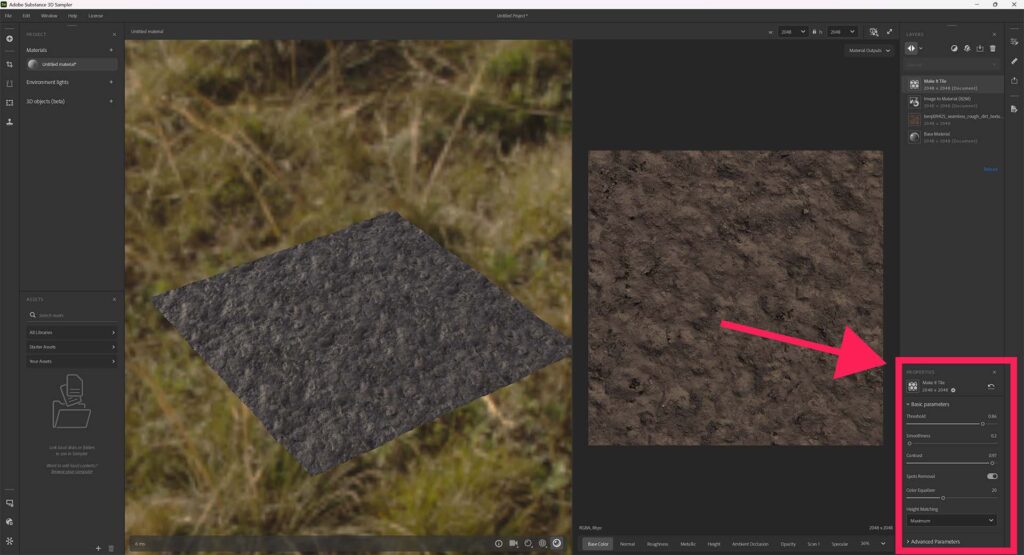Viewport: 1024px width, 555px height.
Task: Select the Untitled material item
Action: click(72, 64)
